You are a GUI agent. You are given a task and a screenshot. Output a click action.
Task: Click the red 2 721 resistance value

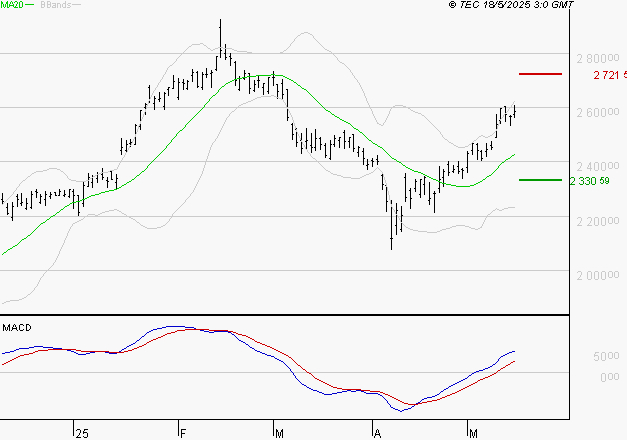pyautogui.click(x=610, y=75)
